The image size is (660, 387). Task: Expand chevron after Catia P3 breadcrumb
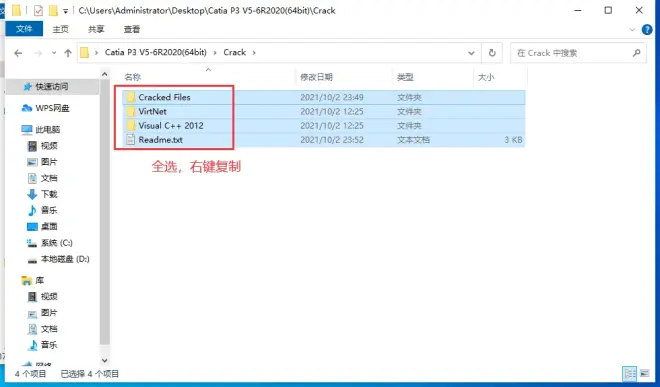pyautogui.click(x=215, y=53)
